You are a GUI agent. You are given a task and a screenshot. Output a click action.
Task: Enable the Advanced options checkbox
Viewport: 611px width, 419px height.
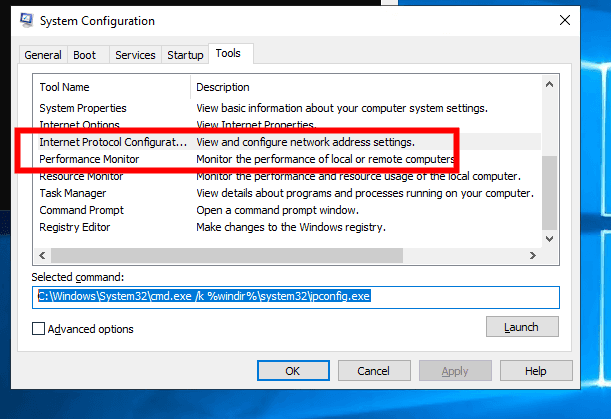coord(39,328)
